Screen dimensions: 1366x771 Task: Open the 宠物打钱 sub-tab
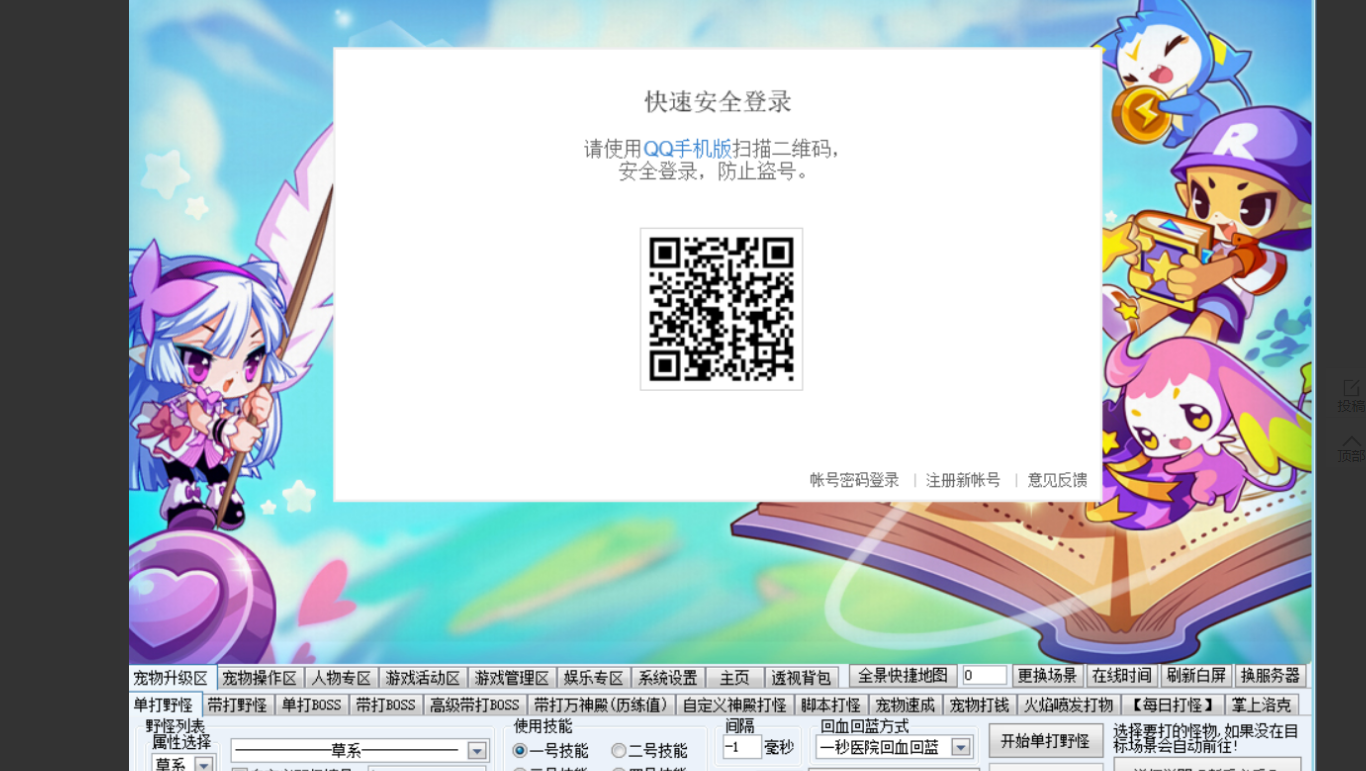[x=980, y=705]
